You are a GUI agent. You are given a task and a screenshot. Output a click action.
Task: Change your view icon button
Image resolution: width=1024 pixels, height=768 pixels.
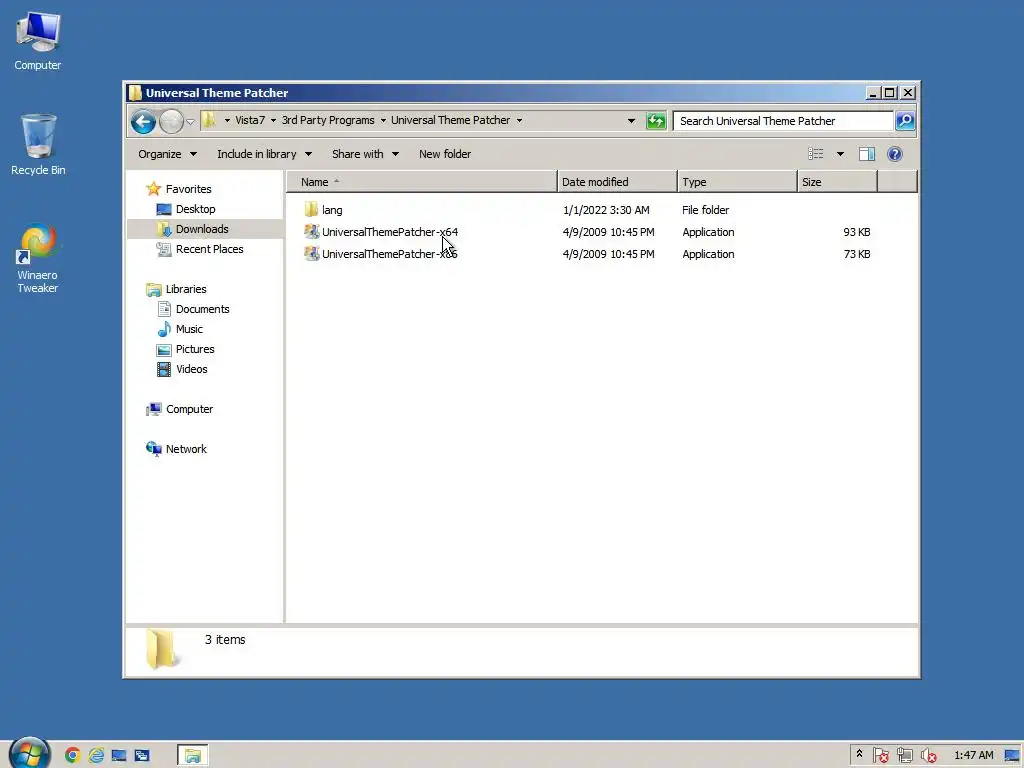pos(816,154)
